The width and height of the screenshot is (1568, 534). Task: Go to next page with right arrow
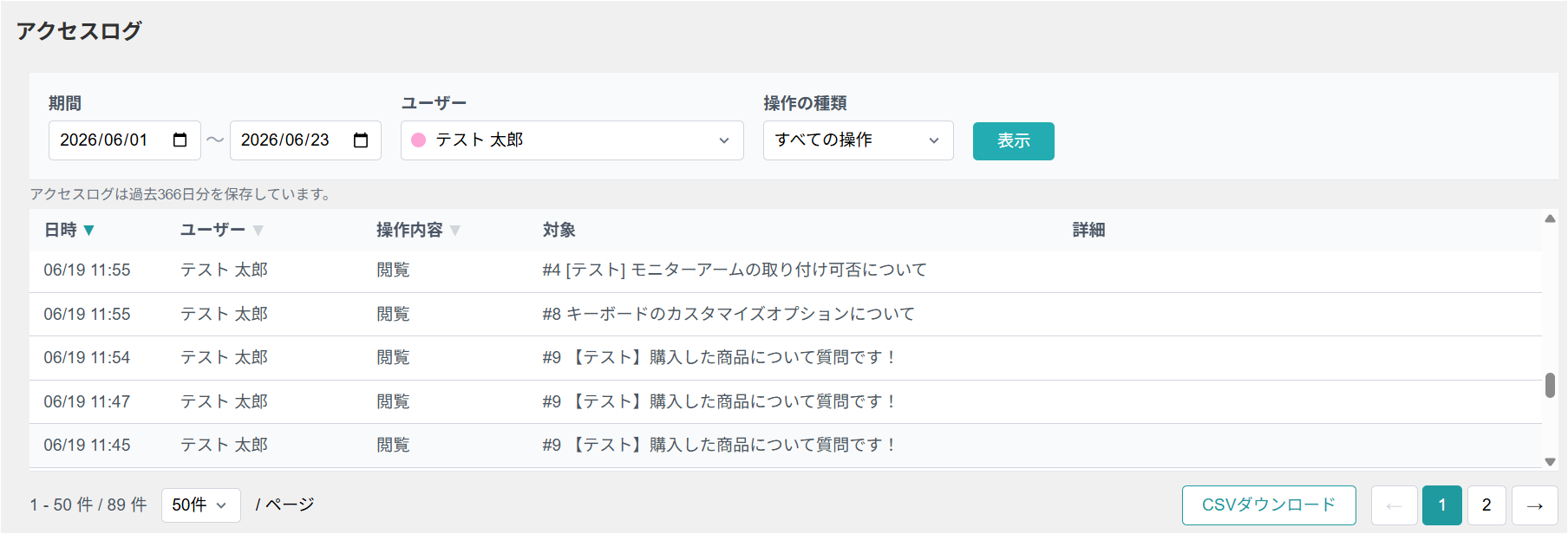1534,505
